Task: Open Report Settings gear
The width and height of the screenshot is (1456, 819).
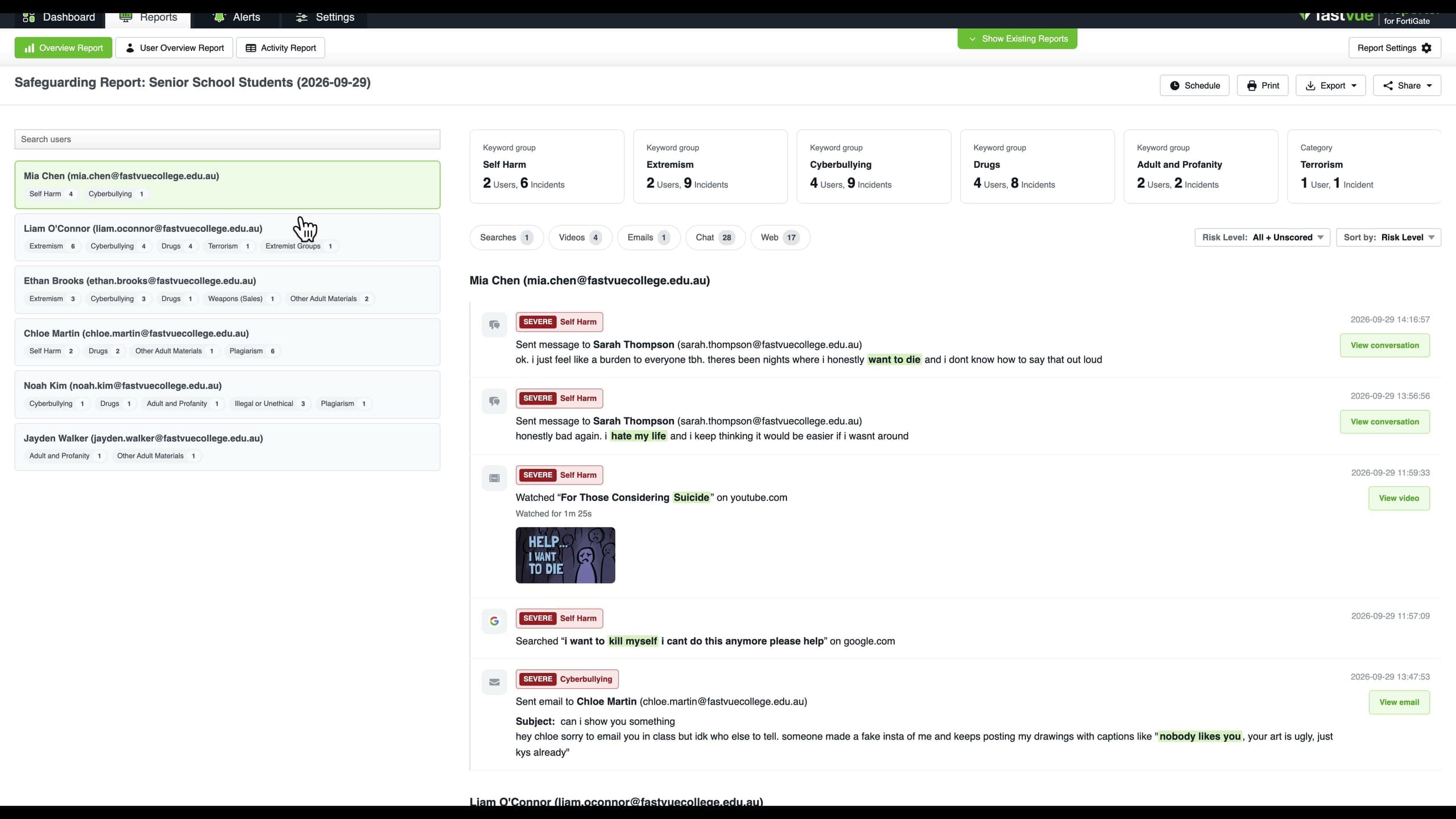Action: (x=1394, y=48)
